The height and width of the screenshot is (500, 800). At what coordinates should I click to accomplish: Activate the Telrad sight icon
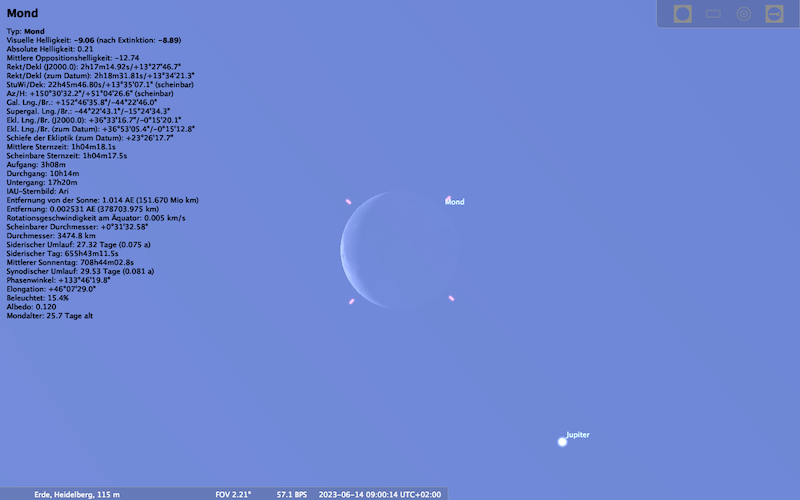[x=743, y=14]
